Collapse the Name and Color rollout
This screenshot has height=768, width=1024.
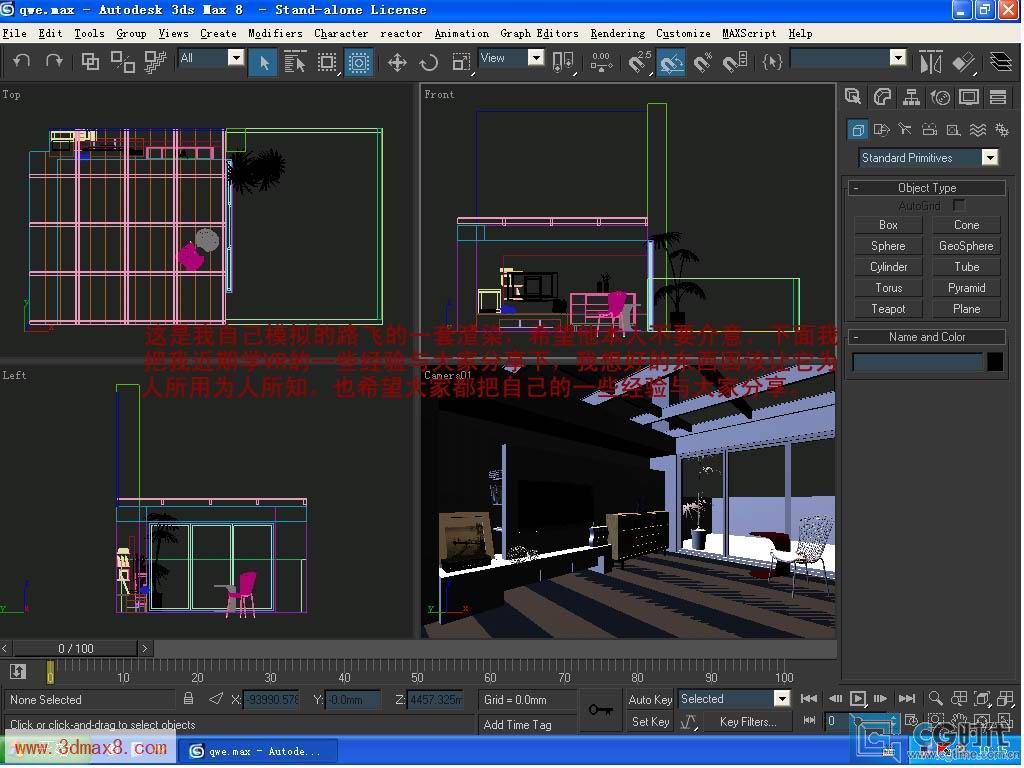click(927, 337)
